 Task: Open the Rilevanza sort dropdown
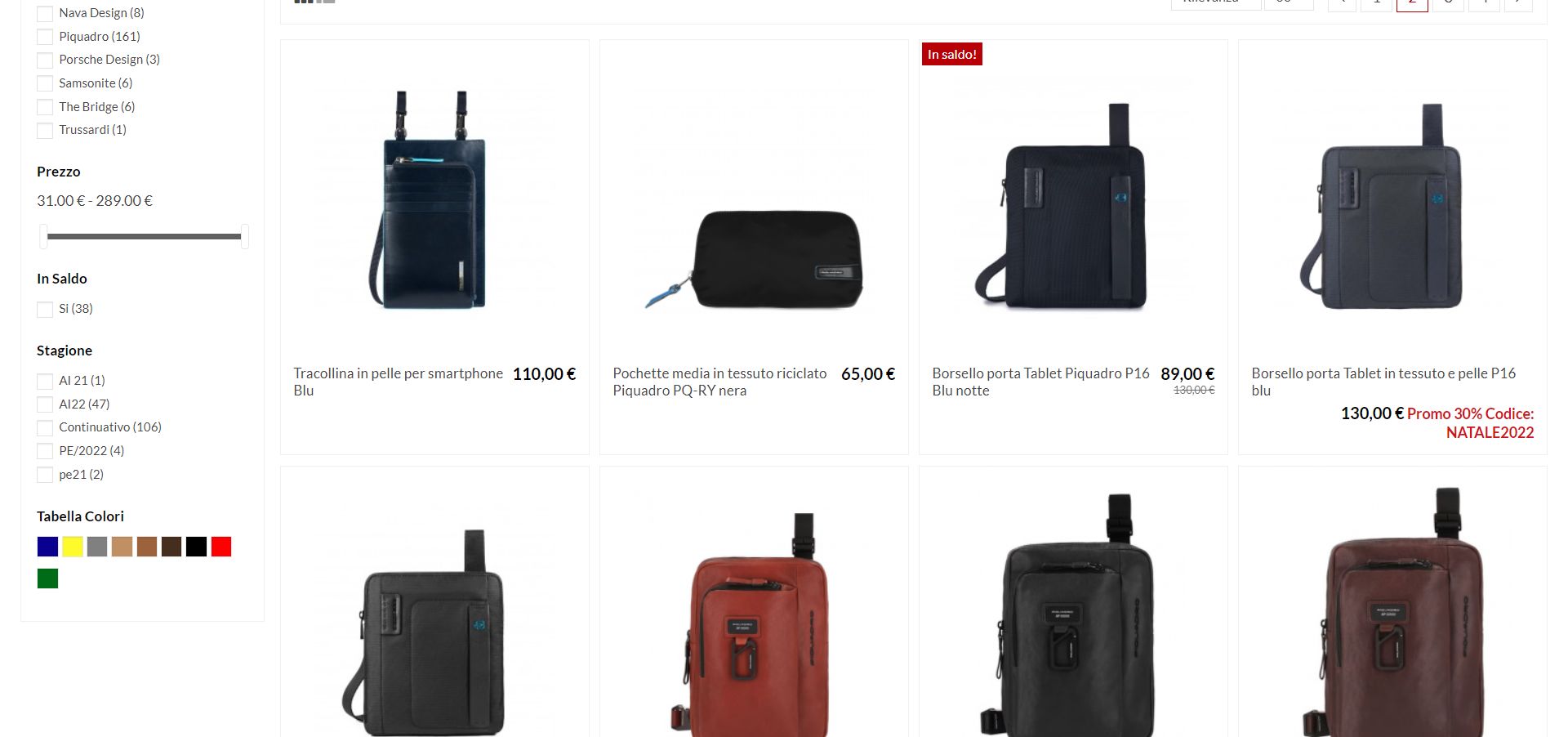(1216, 3)
